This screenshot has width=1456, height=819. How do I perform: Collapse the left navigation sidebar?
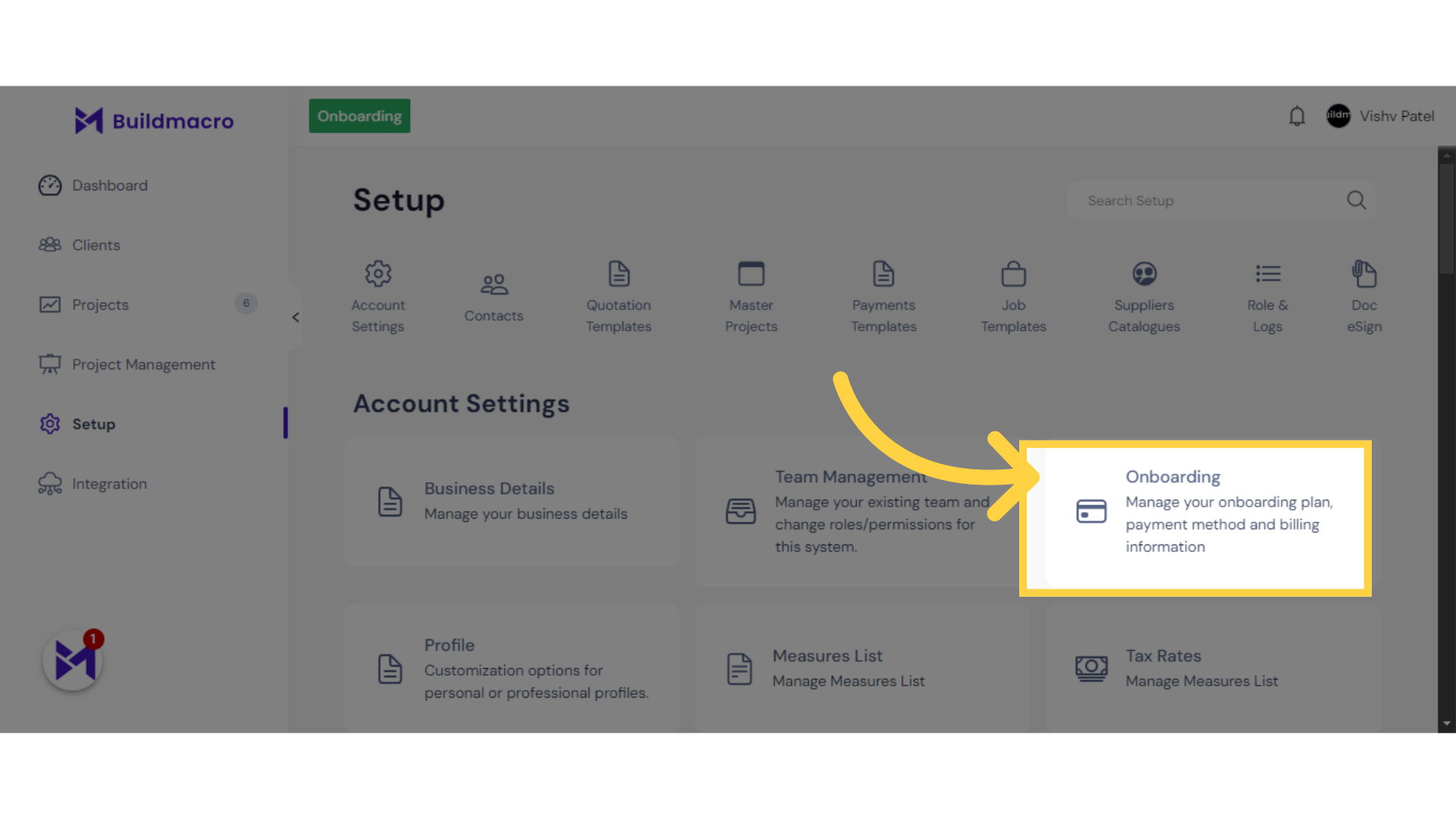295,318
